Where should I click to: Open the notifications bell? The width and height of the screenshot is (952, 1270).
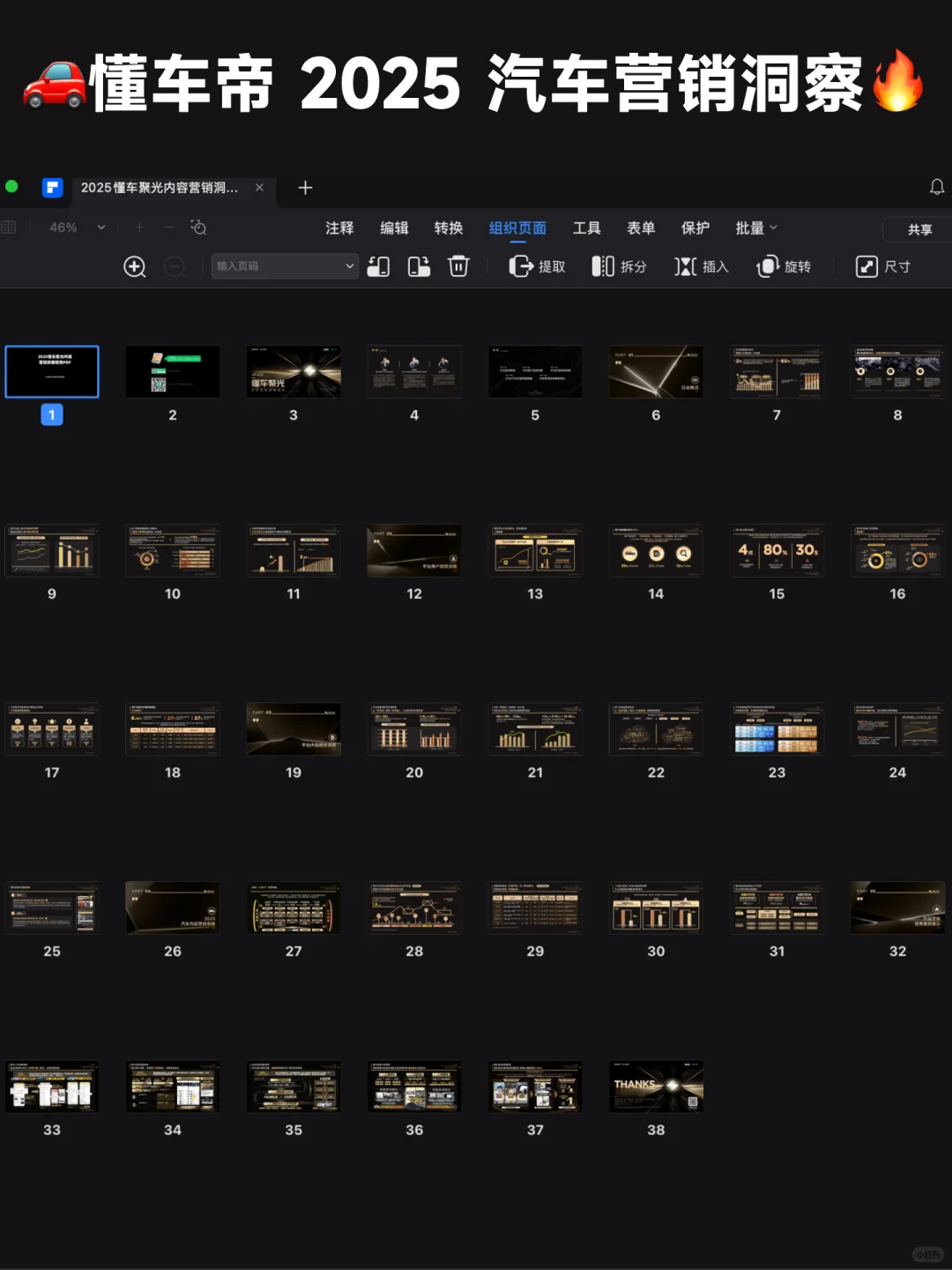tap(937, 187)
